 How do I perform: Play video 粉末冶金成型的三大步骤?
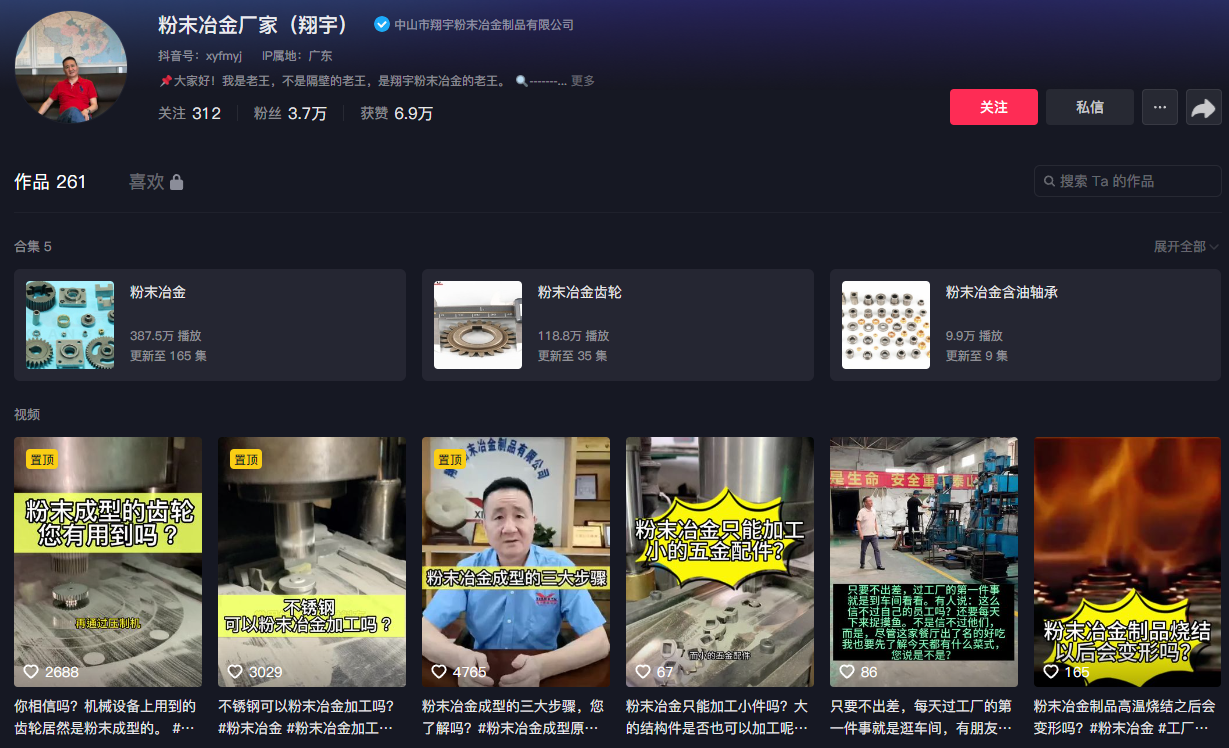point(516,562)
